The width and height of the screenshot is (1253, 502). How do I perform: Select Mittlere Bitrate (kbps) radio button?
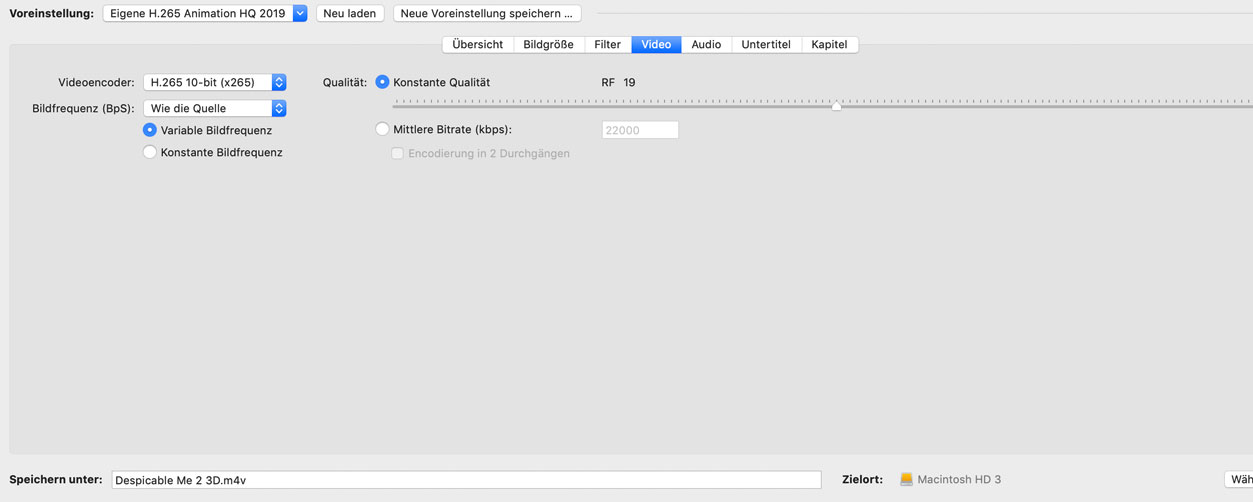click(382, 129)
